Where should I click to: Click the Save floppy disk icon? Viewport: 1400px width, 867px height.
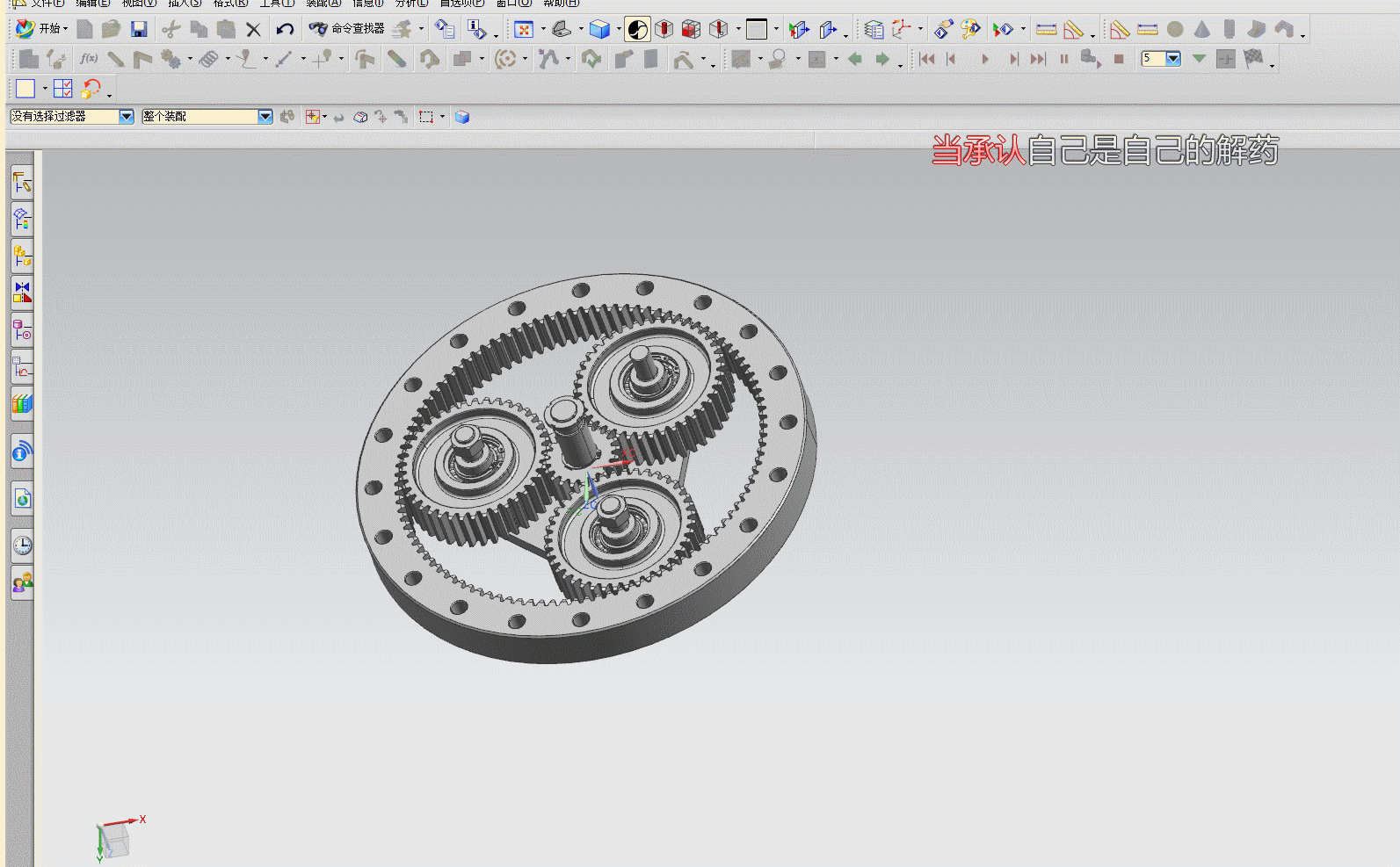tap(139, 29)
